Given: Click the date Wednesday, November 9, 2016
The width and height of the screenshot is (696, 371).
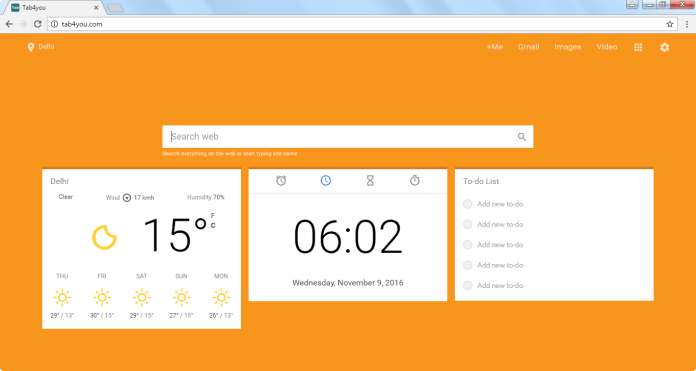Looking at the screenshot, I should coord(348,283).
